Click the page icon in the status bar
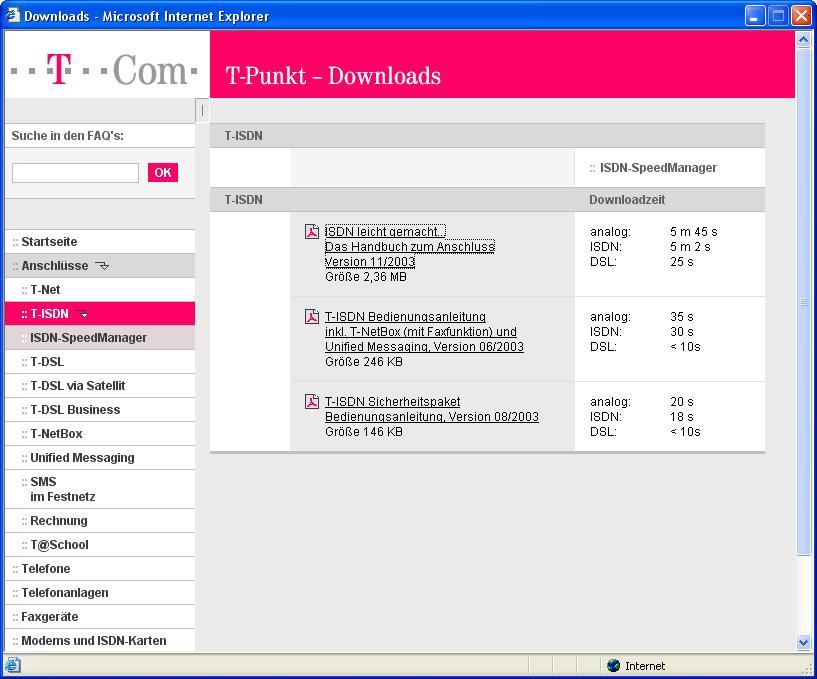Viewport: 817px width, 679px height. [13, 665]
